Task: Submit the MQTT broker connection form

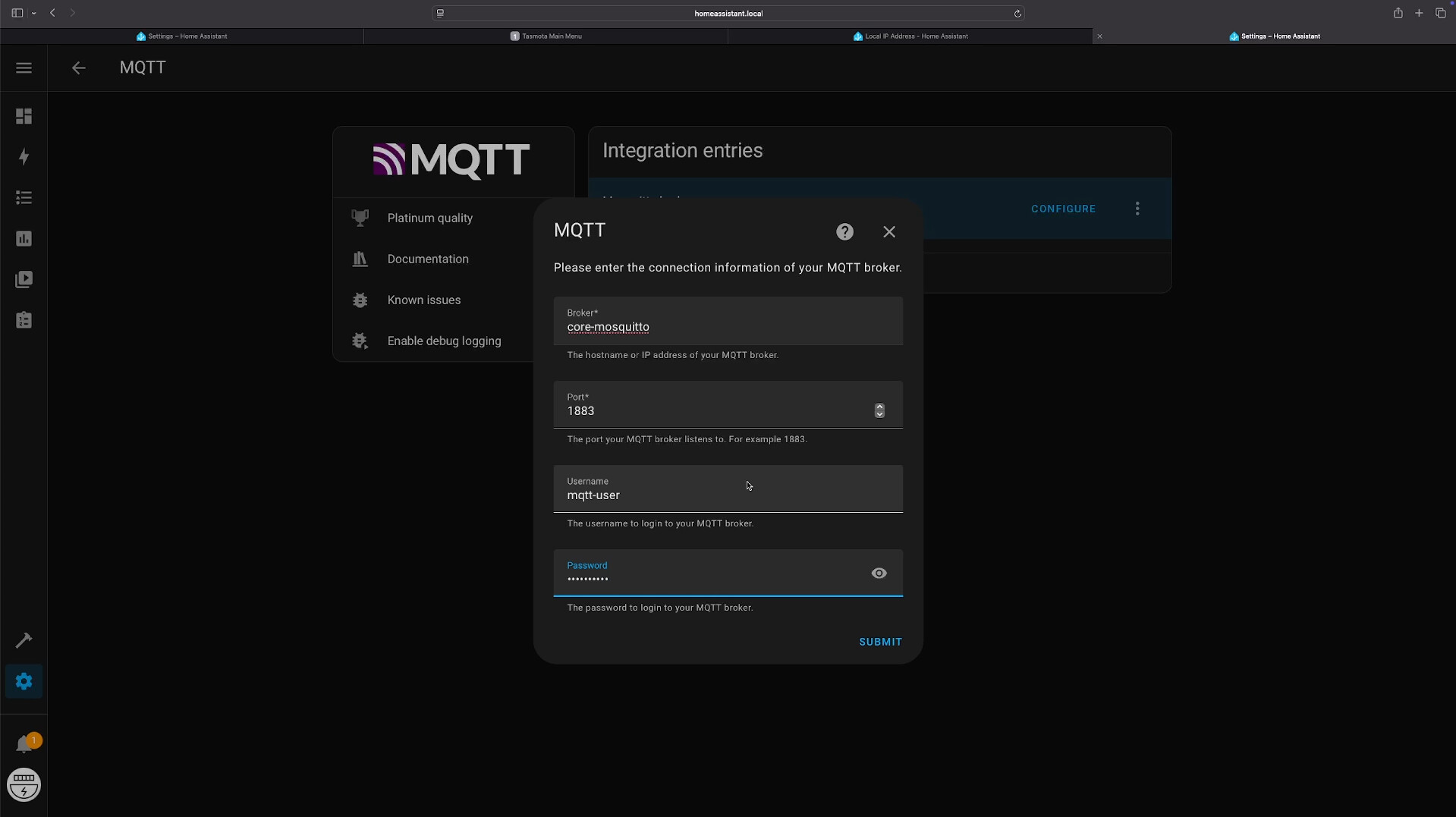Action: coord(879,641)
